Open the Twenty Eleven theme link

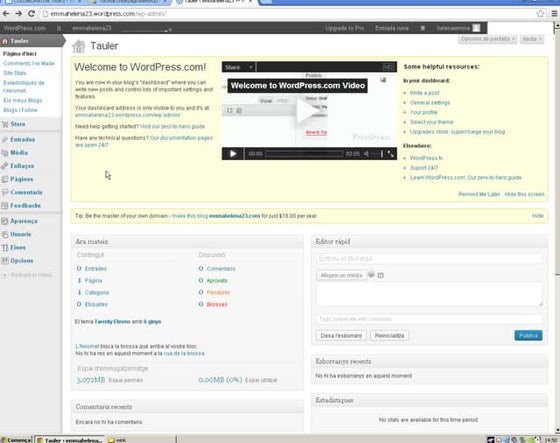pyautogui.click(x=112, y=322)
